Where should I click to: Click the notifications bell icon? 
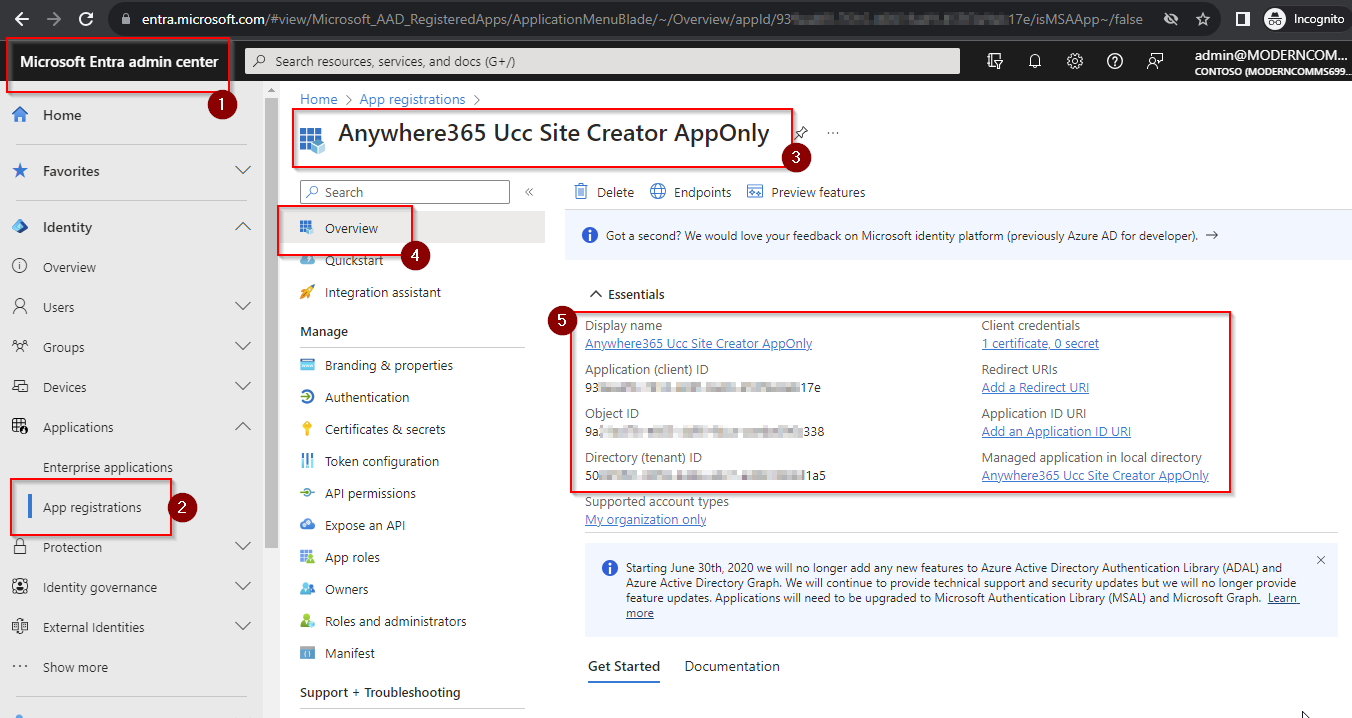tap(1035, 61)
